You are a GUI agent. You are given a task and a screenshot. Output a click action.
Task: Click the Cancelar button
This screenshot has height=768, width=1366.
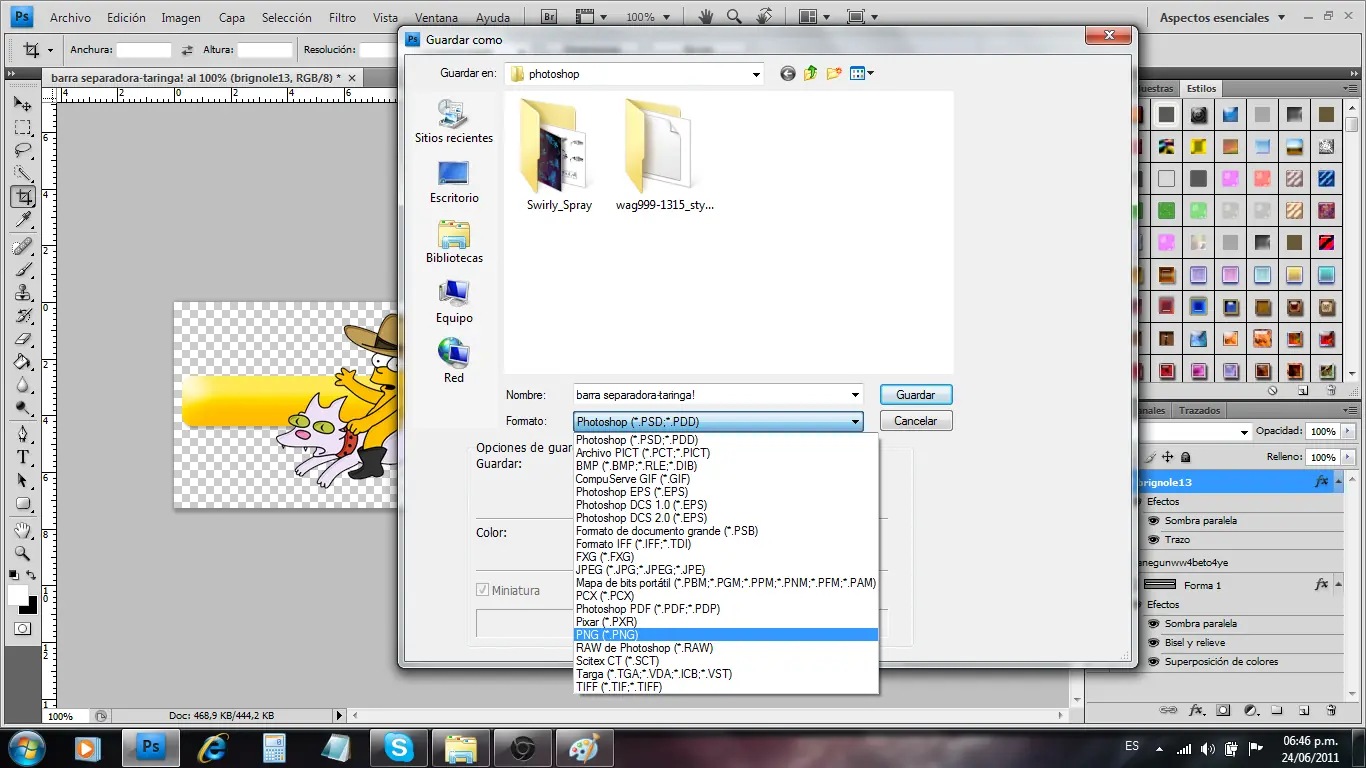click(x=916, y=421)
